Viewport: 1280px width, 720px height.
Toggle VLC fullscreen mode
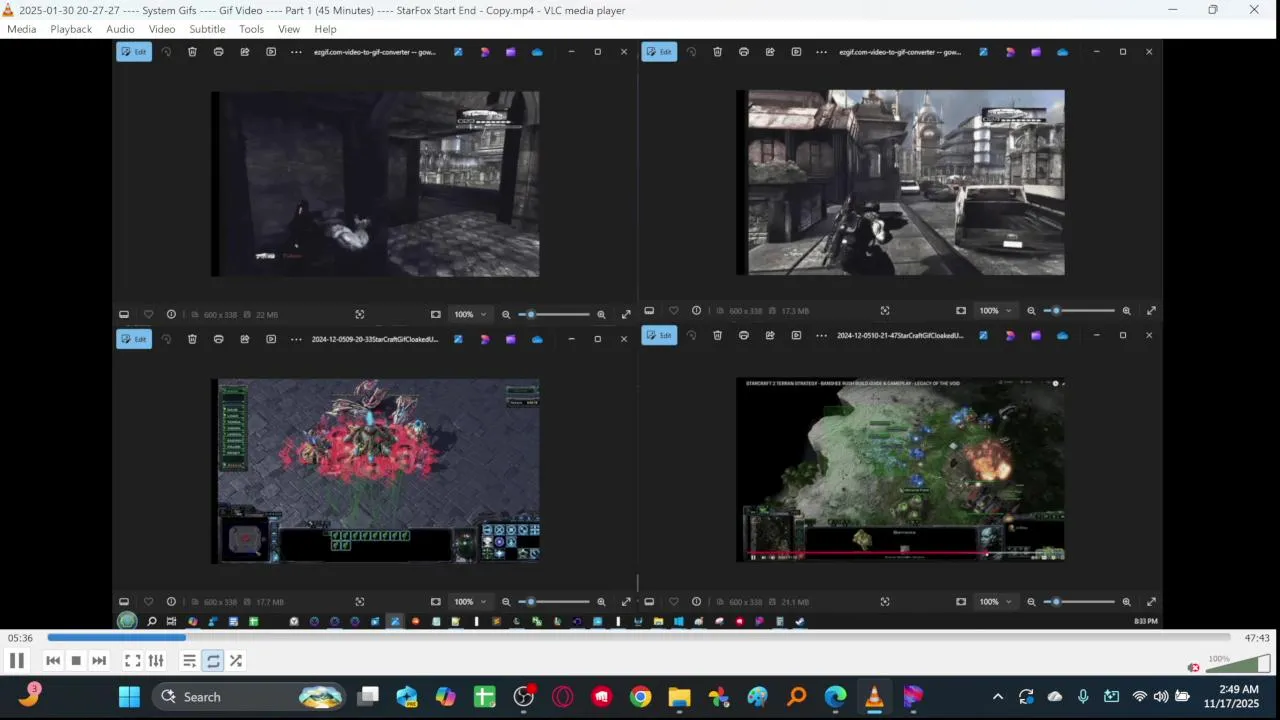coord(132,660)
